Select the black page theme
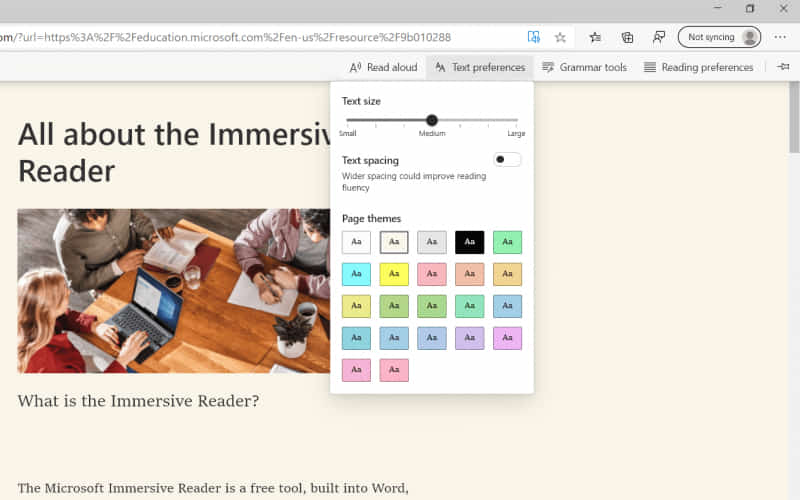Image resolution: width=800 pixels, height=500 pixels. pyautogui.click(x=469, y=242)
